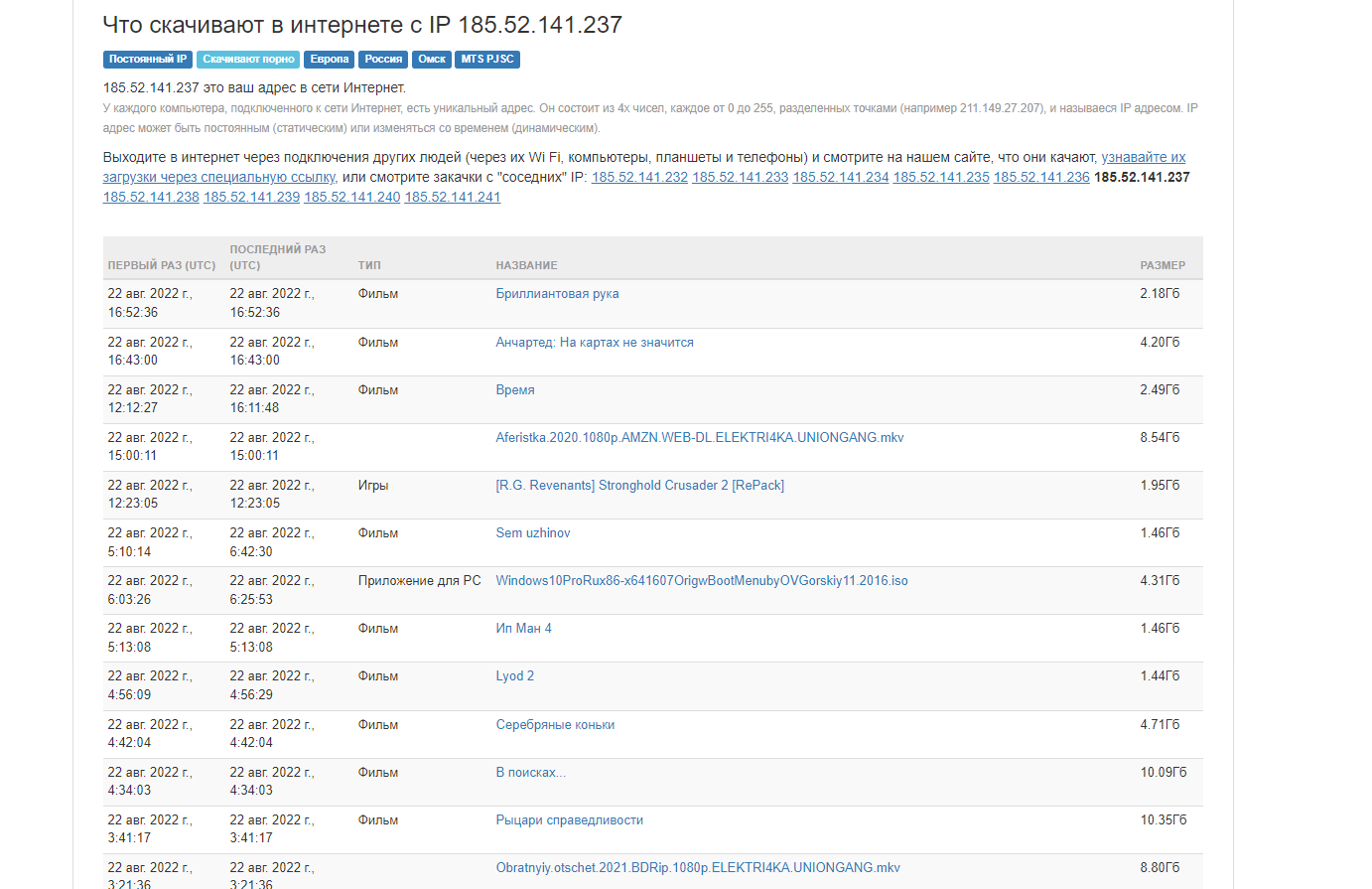Image resolution: width=1372 pixels, height=889 pixels.
Task: Click the Aferistka.2020.1080p mkv file link
Action: click(700, 437)
